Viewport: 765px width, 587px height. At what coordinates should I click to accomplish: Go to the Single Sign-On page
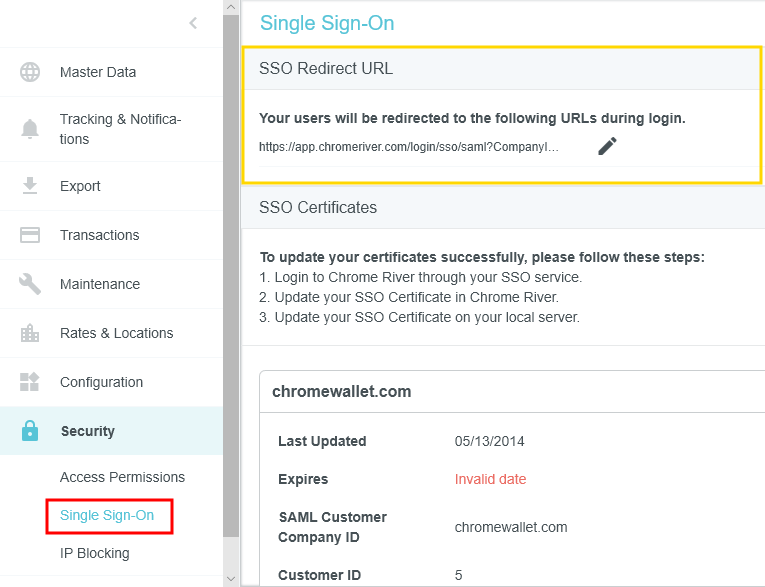point(107,516)
